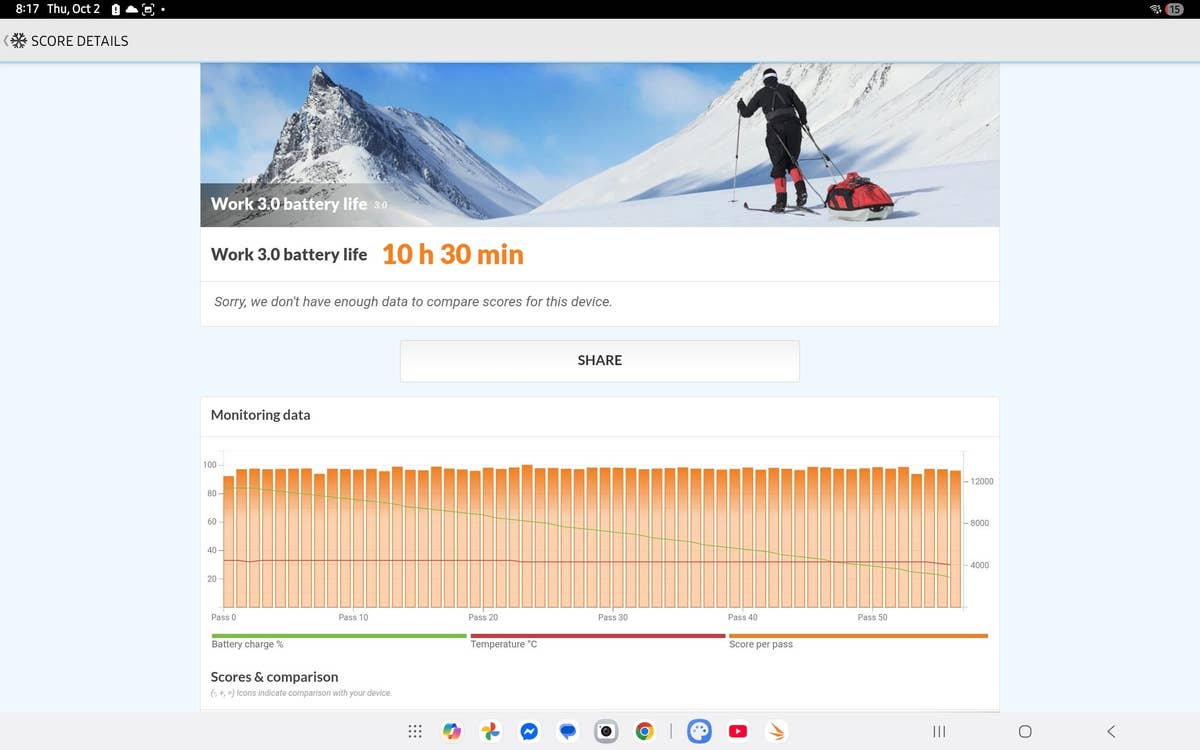Open the orange bird app icon

(x=776, y=731)
